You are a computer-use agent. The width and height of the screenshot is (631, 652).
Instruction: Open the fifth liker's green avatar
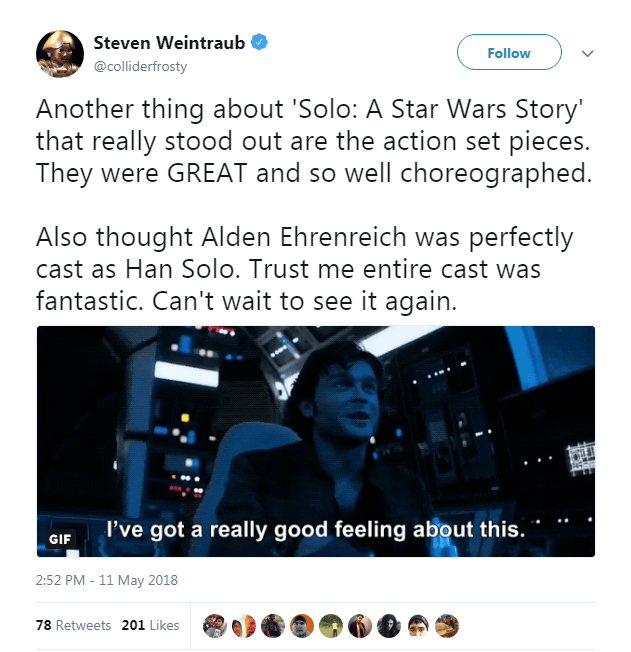(331, 626)
